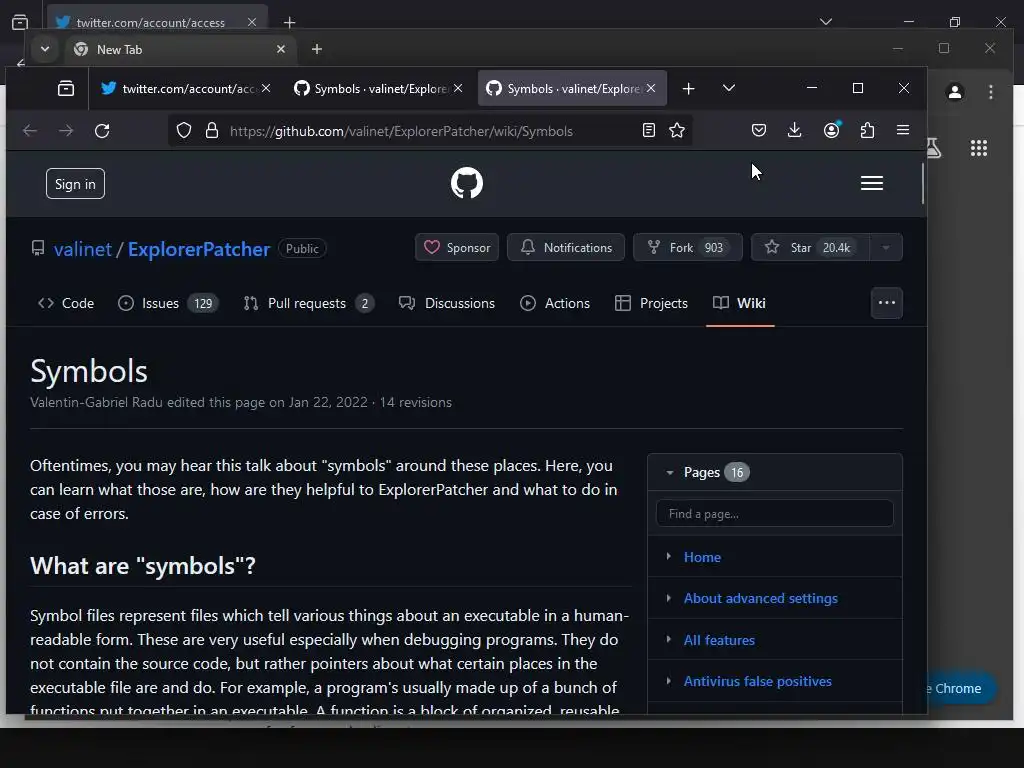Open Firefox account icon
The height and width of the screenshot is (768, 1024).
[x=831, y=131]
